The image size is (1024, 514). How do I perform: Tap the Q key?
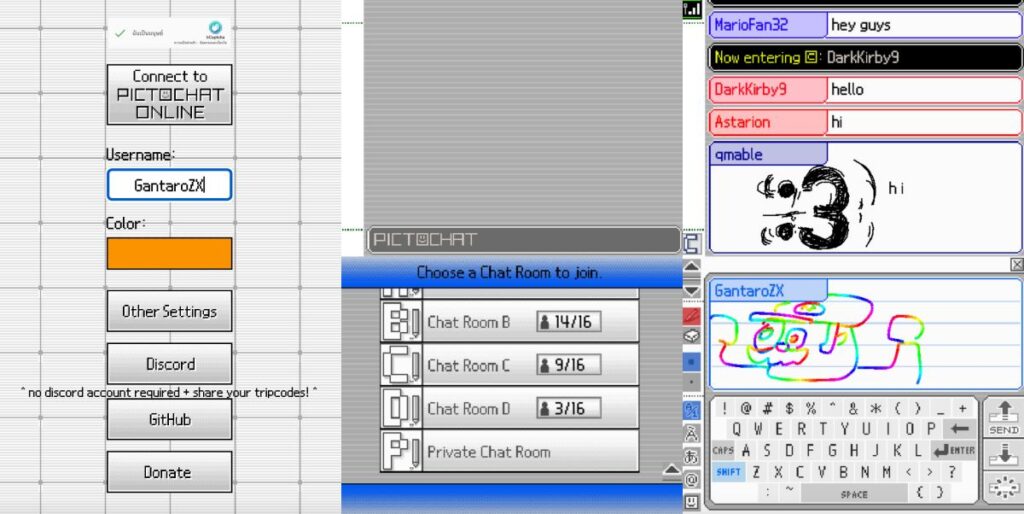click(x=736, y=429)
